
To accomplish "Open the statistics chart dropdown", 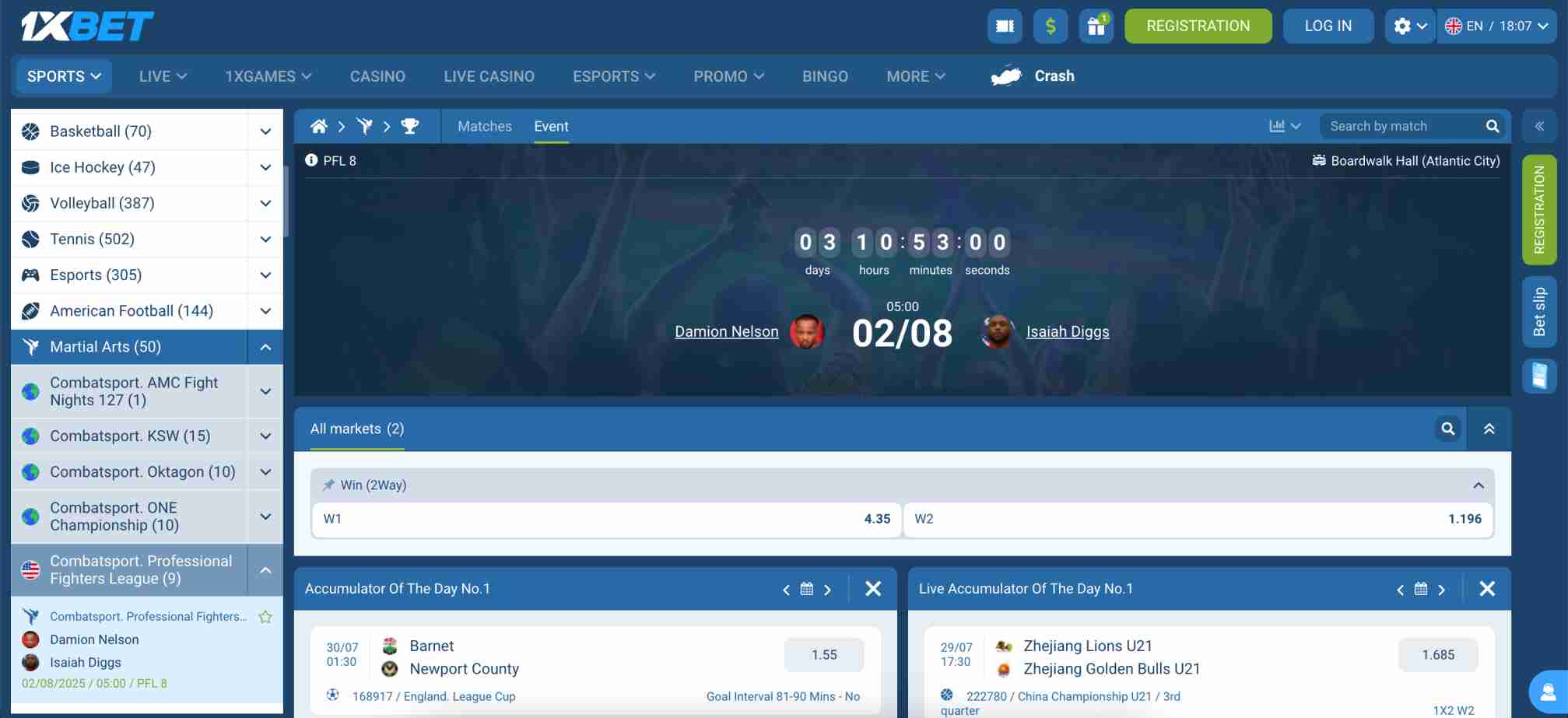I will pos(1285,126).
